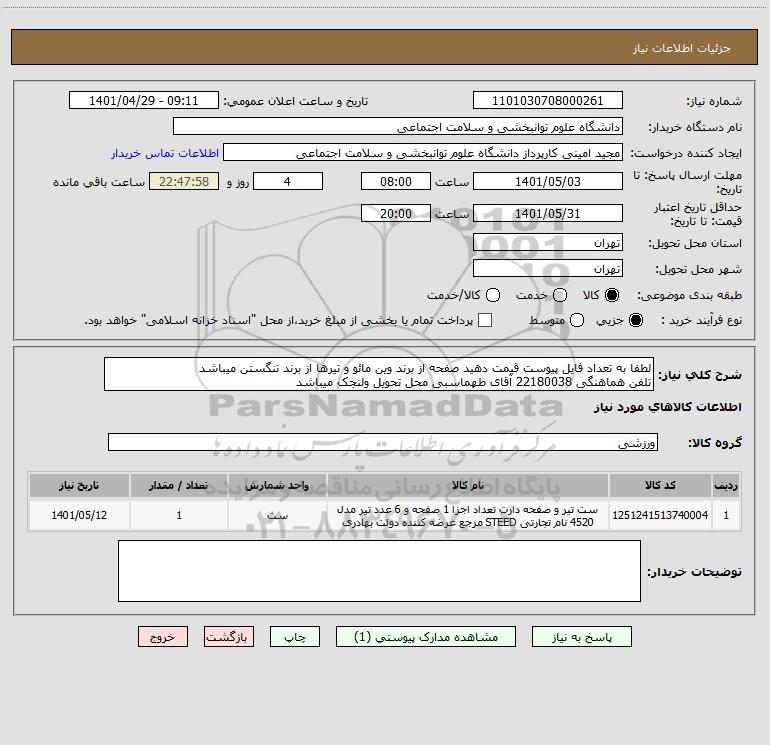The height and width of the screenshot is (745, 770).
Task: Select the جزیی purchase type radio
Action: pos(636,320)
